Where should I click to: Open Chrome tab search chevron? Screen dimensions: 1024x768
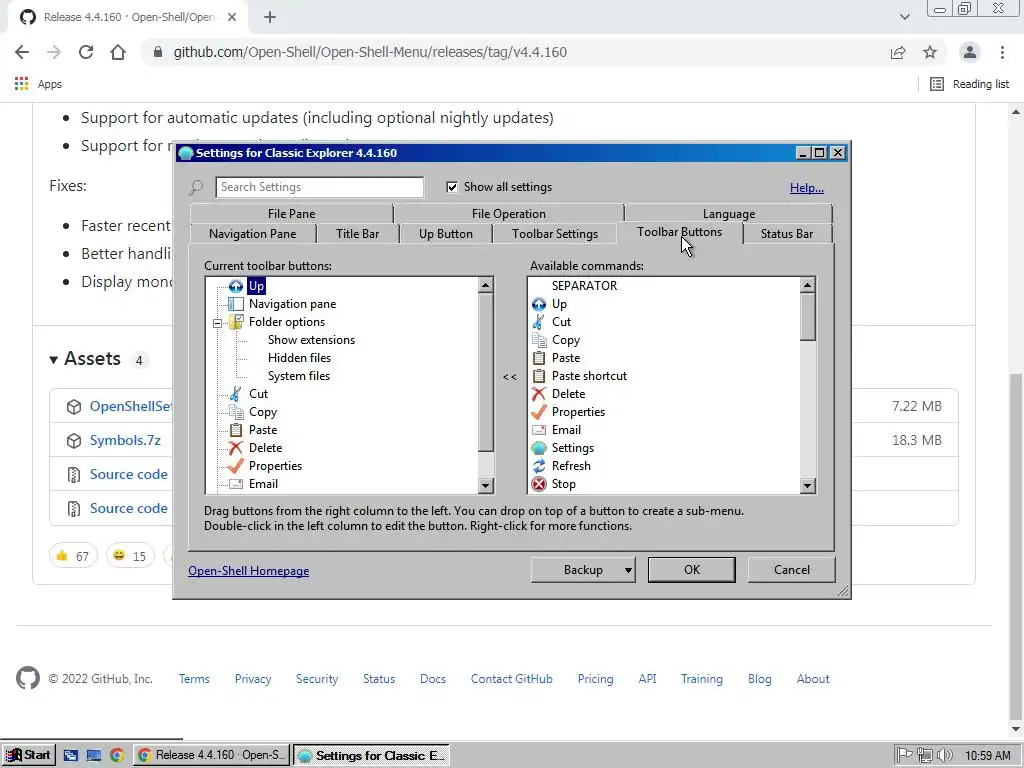click(x=904, y=17)
